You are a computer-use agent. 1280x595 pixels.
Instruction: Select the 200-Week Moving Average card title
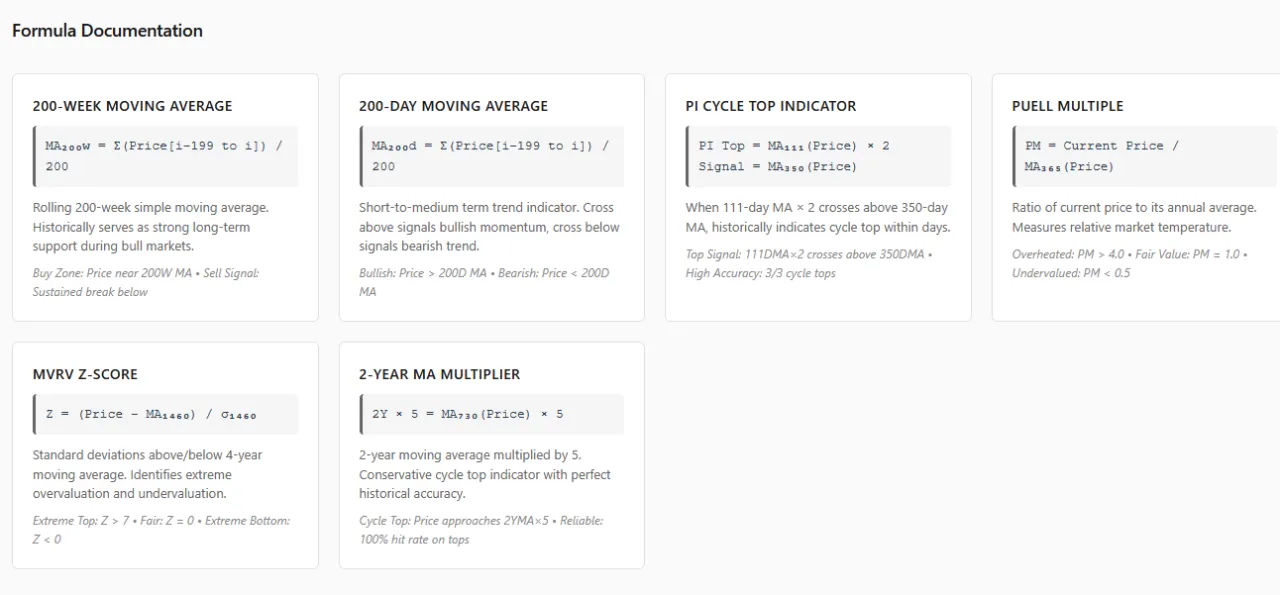tap(132, 106)
